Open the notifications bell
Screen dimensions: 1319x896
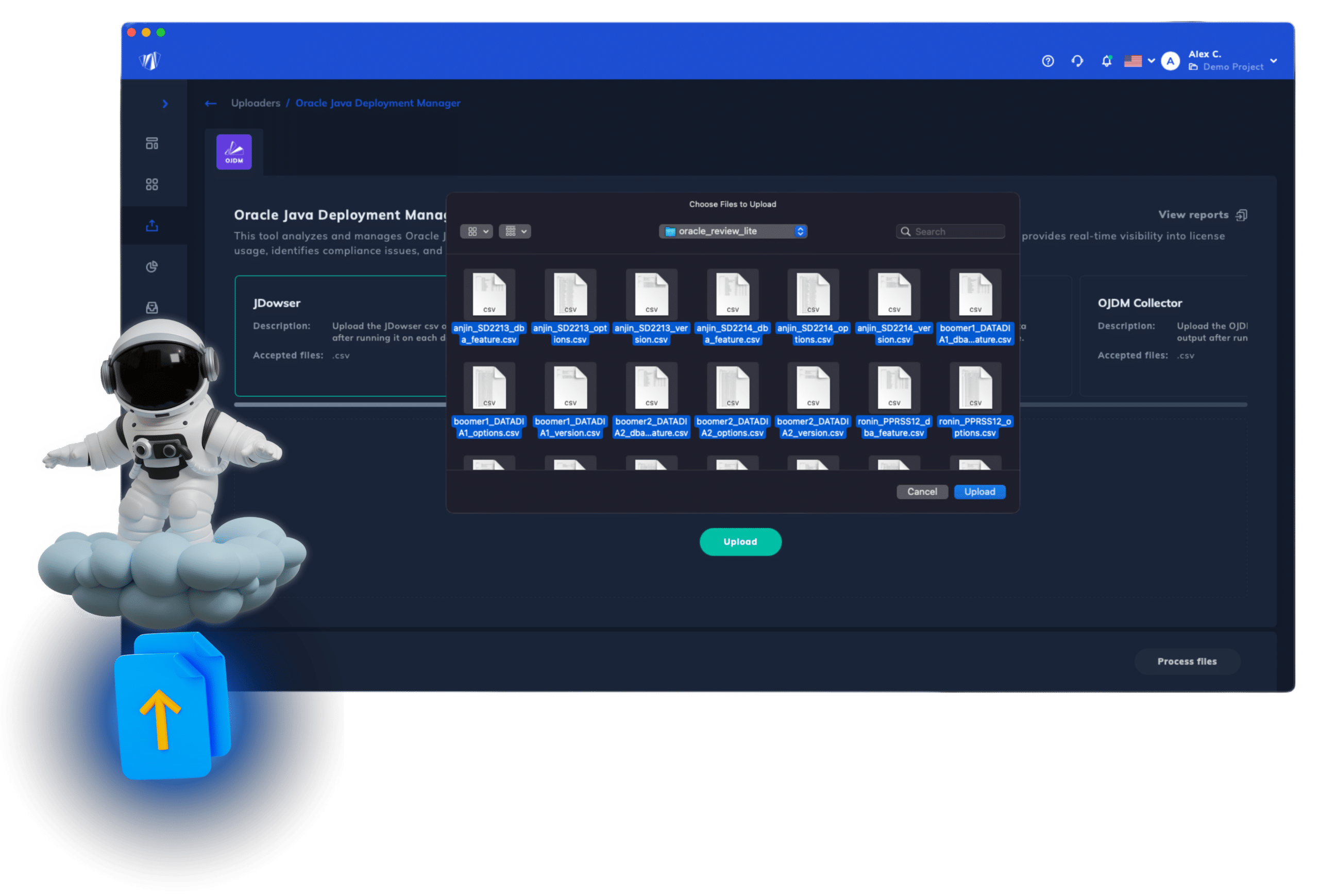pyautogui.click(x=1106, y=61)
